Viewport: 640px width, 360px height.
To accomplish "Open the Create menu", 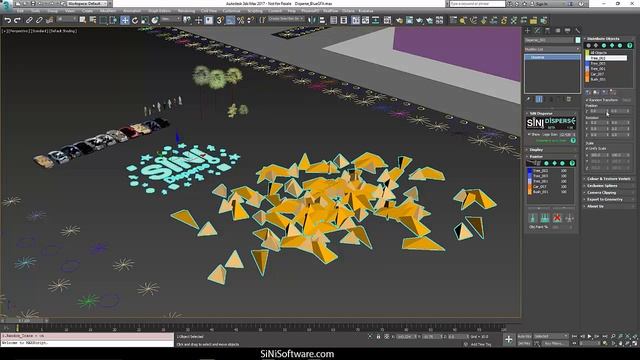I will click(x=87, y=11).
